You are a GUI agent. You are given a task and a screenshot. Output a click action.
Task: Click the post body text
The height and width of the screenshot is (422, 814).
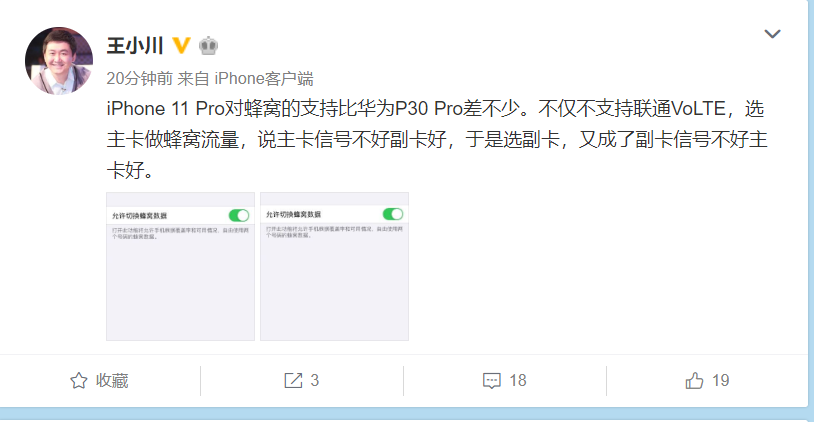click(437, 139)
